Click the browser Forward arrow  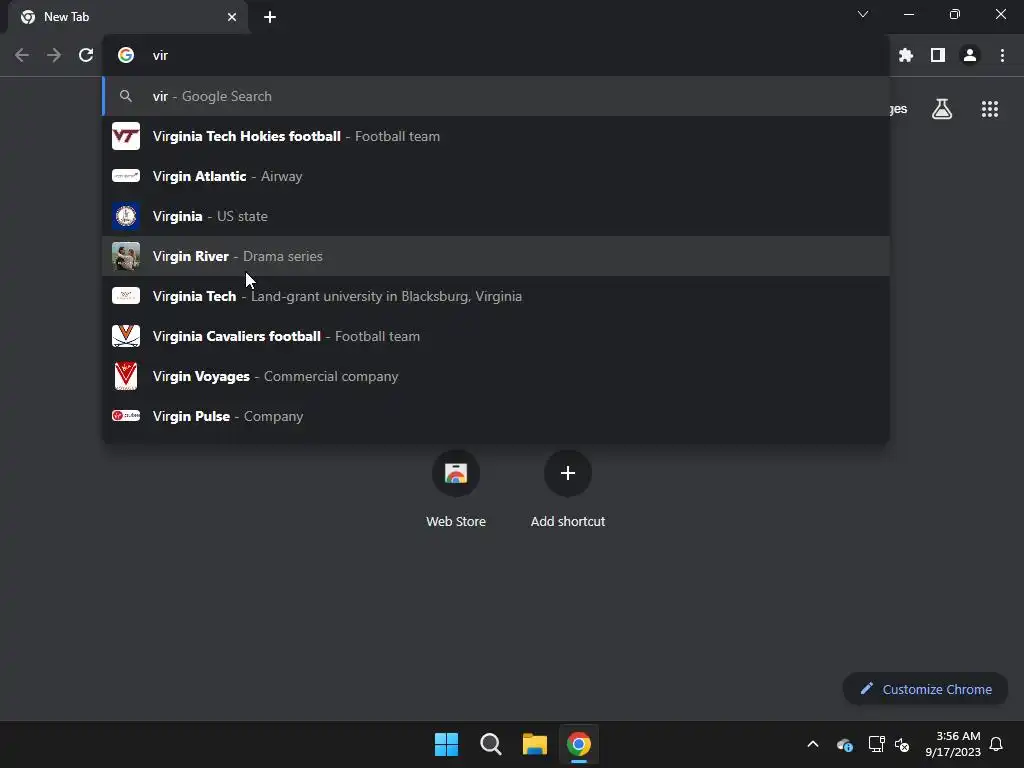pos(54,56)
